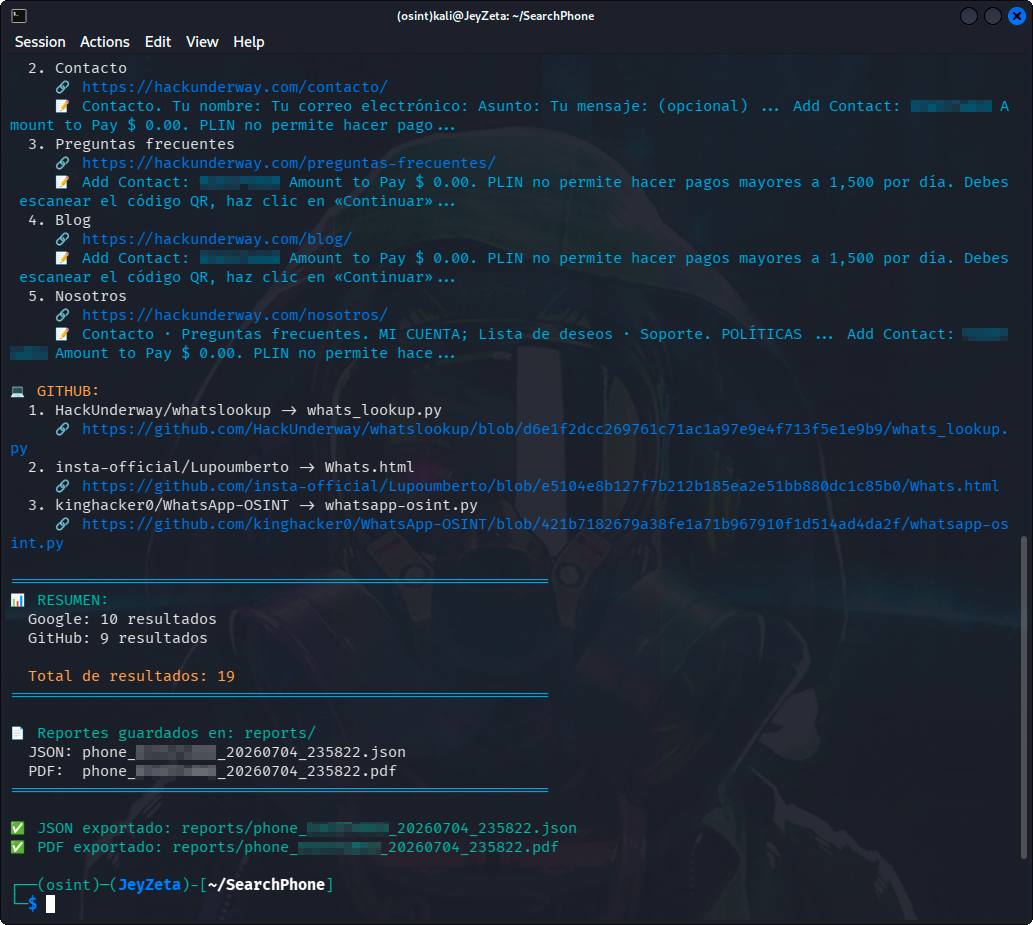Viewport: 1033px width, 925px height.
Task: Open the hackunderway.com/blog/ link
Action: click(217, 239)
